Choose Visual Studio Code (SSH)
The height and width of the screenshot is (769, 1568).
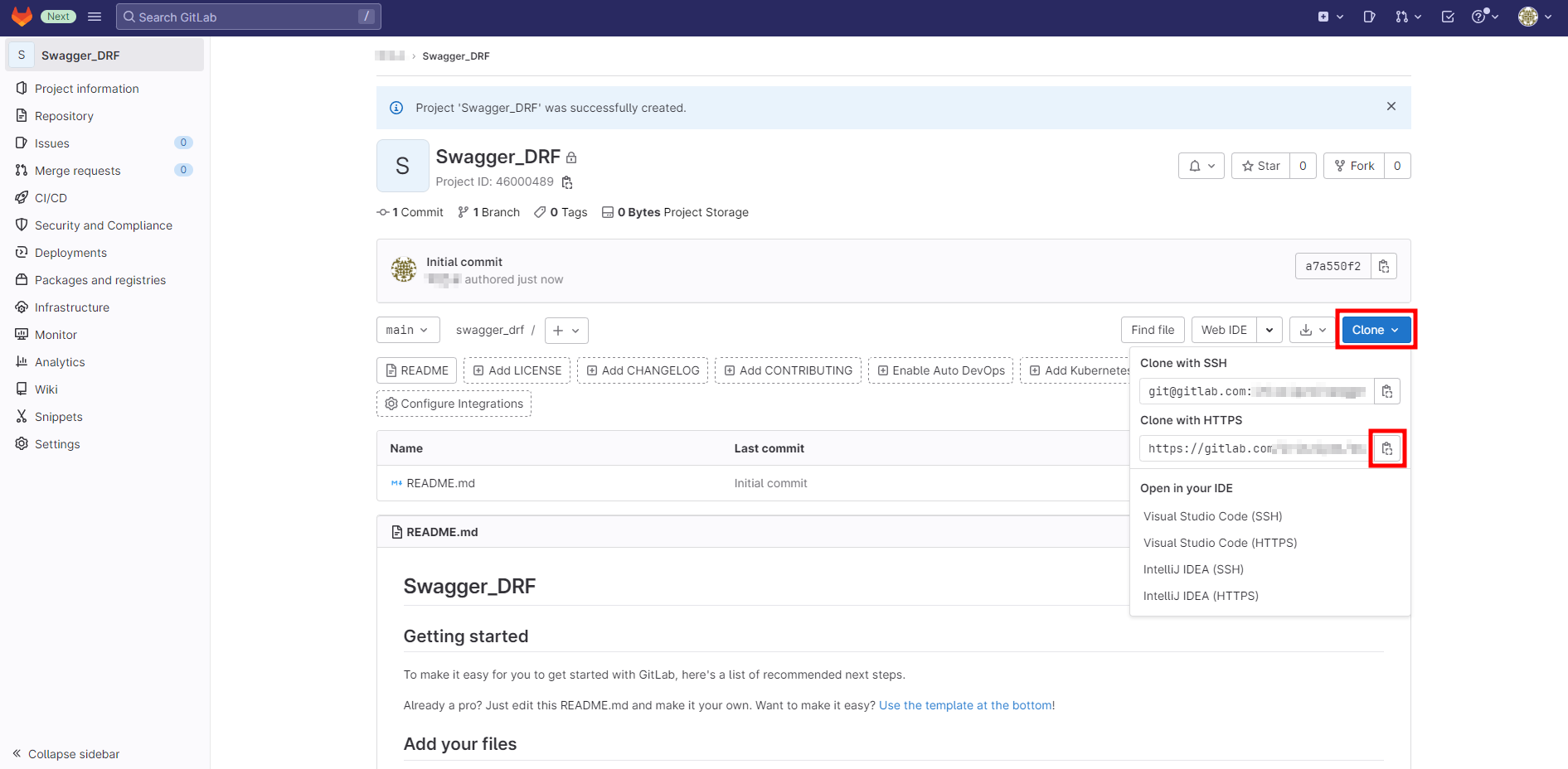pos(1213,516)
